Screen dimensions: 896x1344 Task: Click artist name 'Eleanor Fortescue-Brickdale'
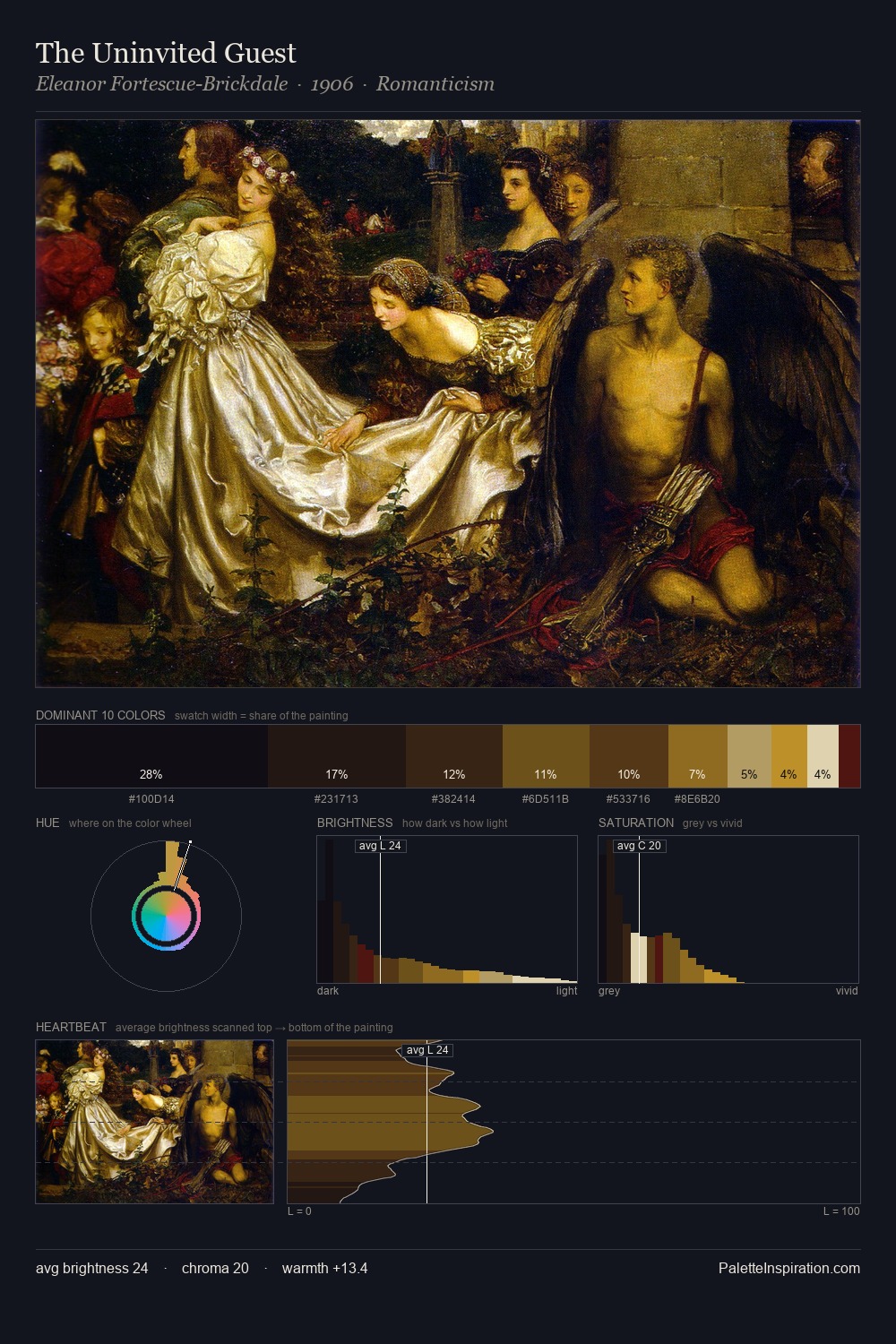[x=162, y=84]
